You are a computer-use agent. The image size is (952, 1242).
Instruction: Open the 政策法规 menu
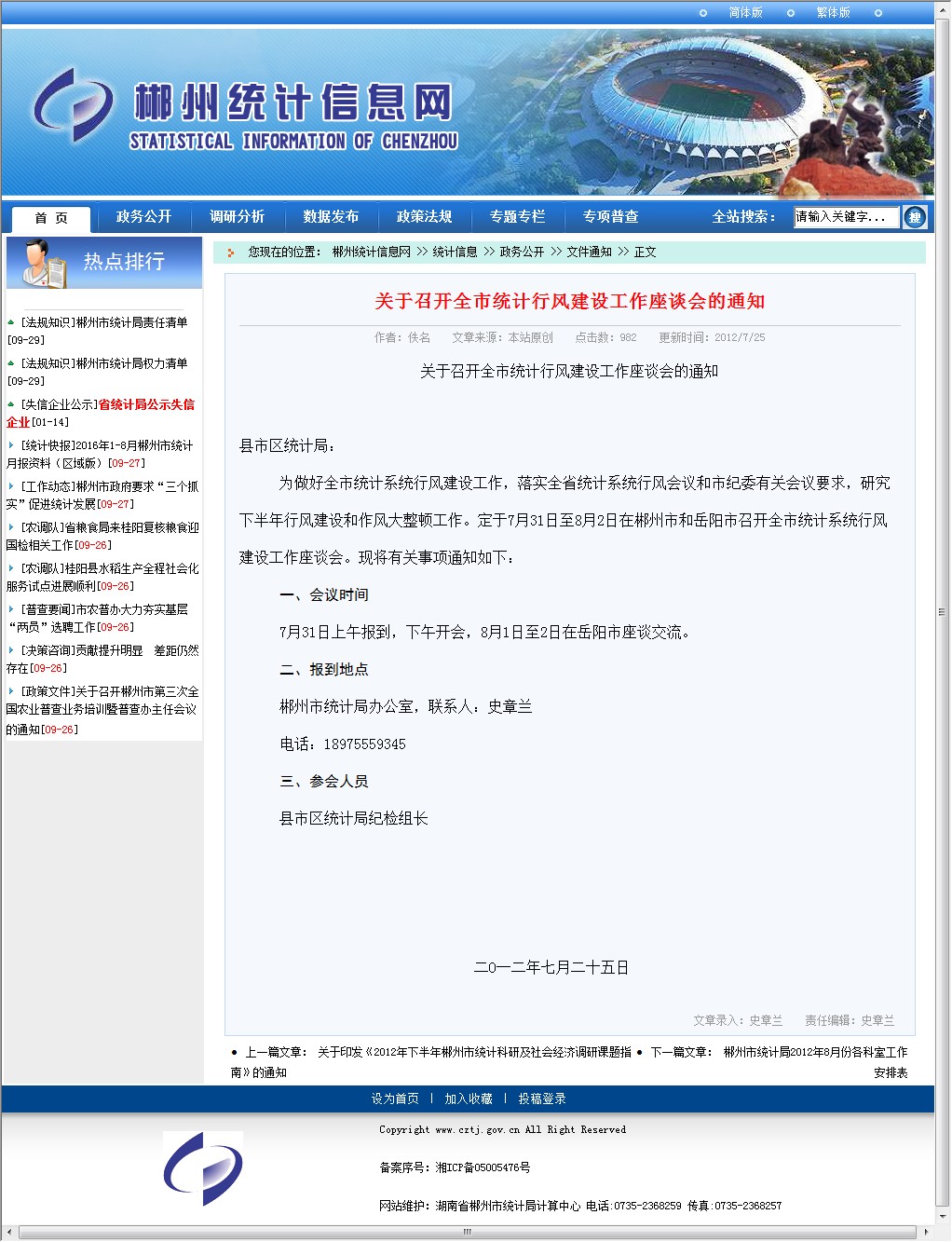coord(424,216)
